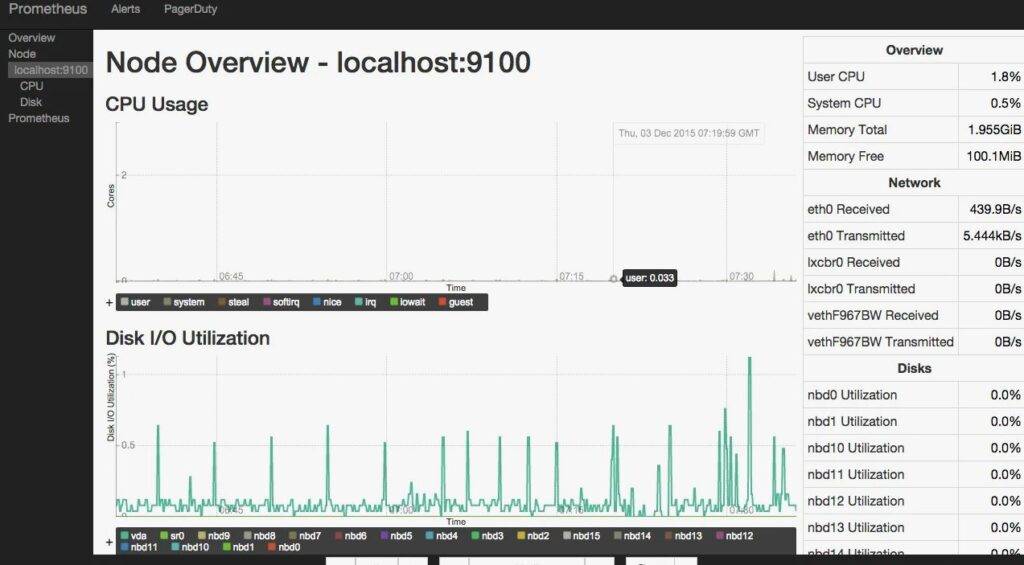
Task: Click the Disk I/O Utilization heading
Action: (x=187, y=338)
